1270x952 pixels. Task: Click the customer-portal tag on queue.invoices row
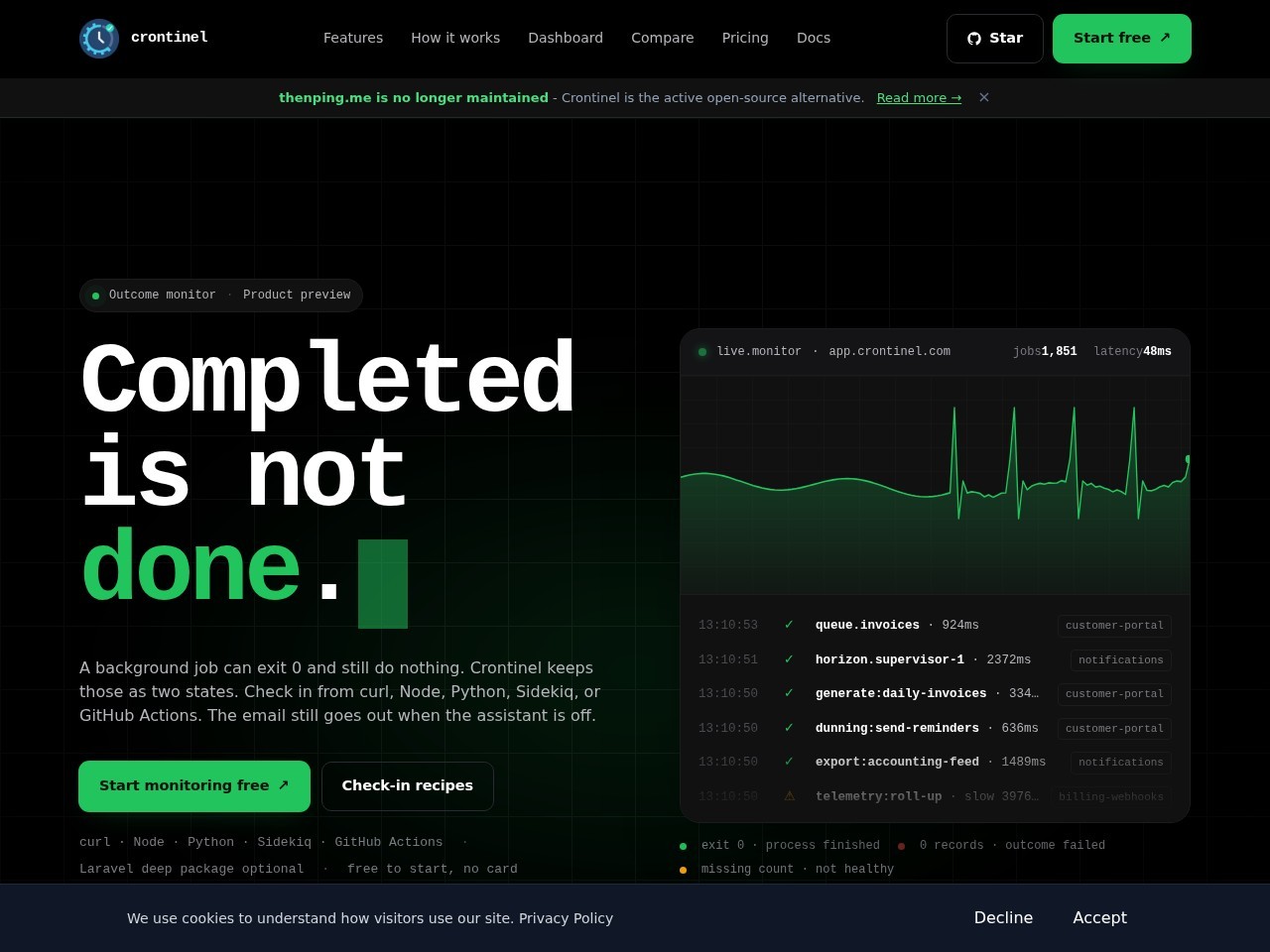pos(1114,626)
